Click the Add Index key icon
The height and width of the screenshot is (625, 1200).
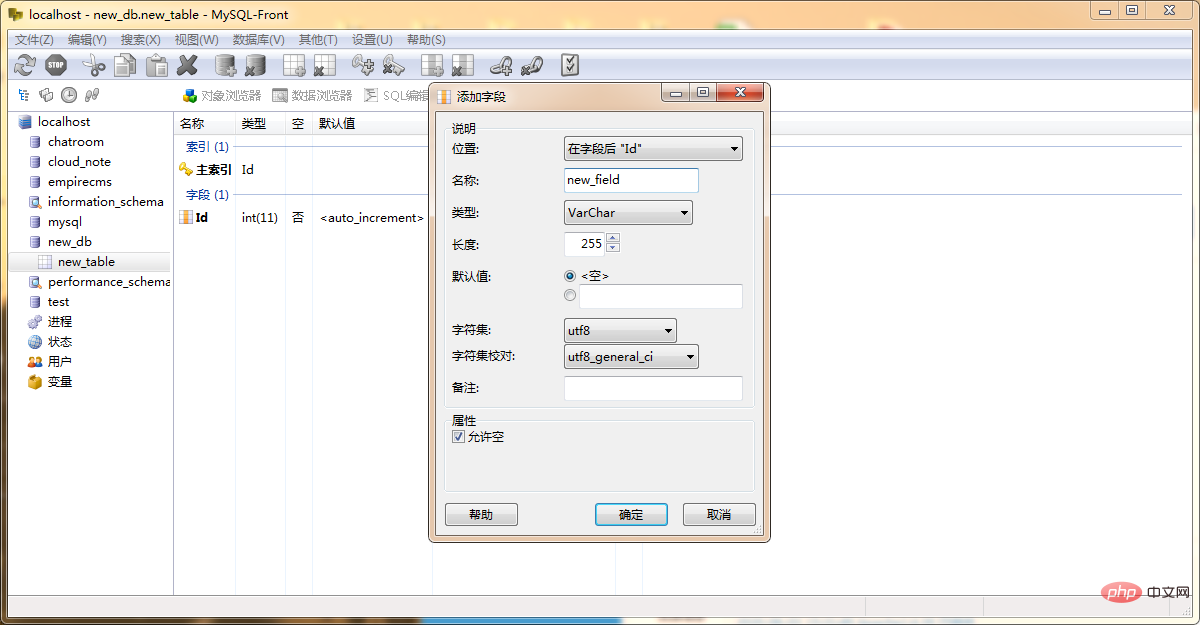[363, 66]
